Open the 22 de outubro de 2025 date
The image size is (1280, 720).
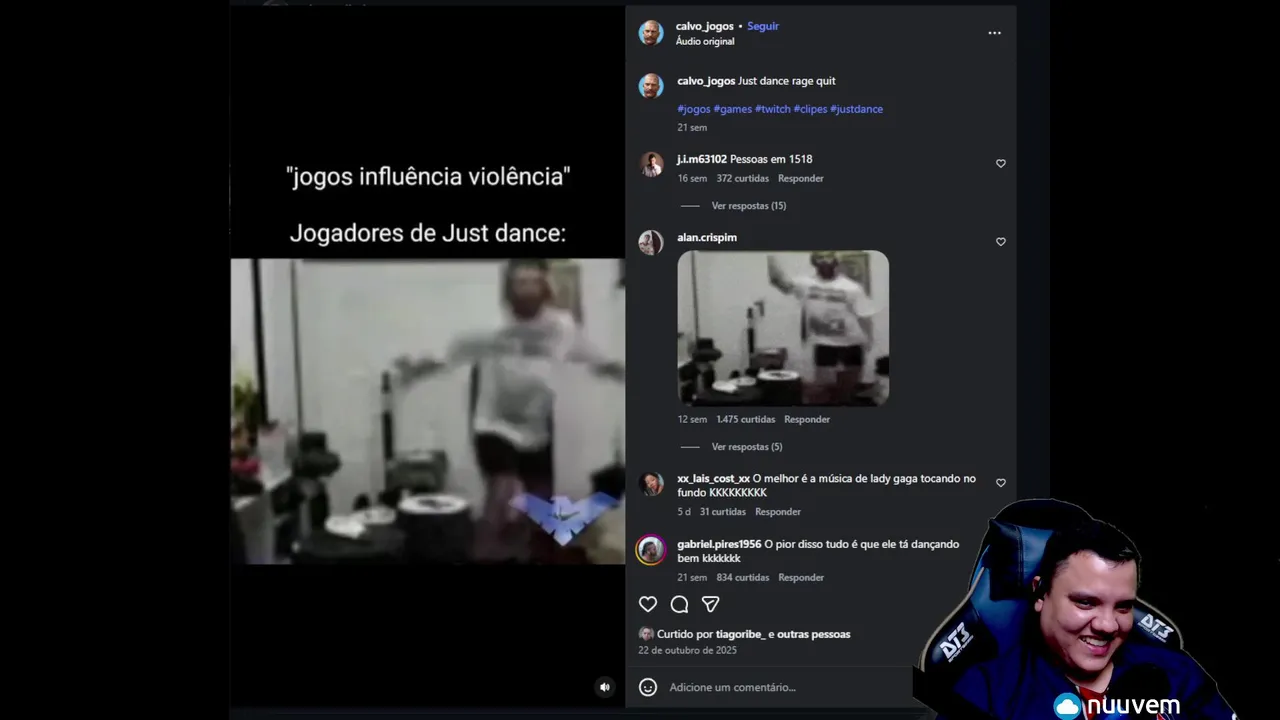point(688,650)
